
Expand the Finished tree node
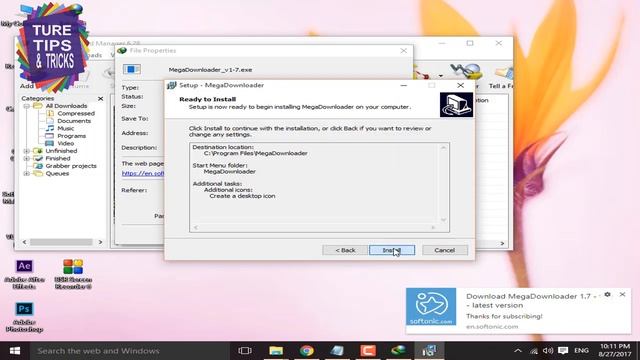pos(27,158)
